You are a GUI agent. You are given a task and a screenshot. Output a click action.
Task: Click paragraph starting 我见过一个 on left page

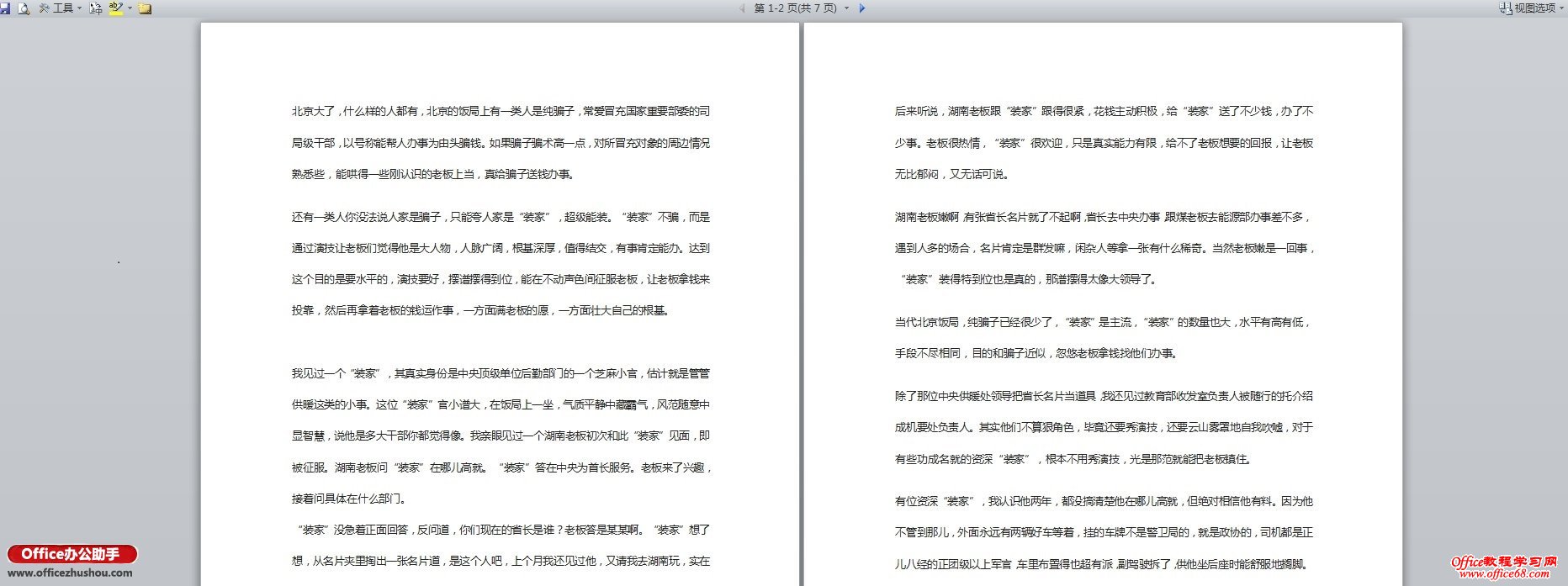501,436
